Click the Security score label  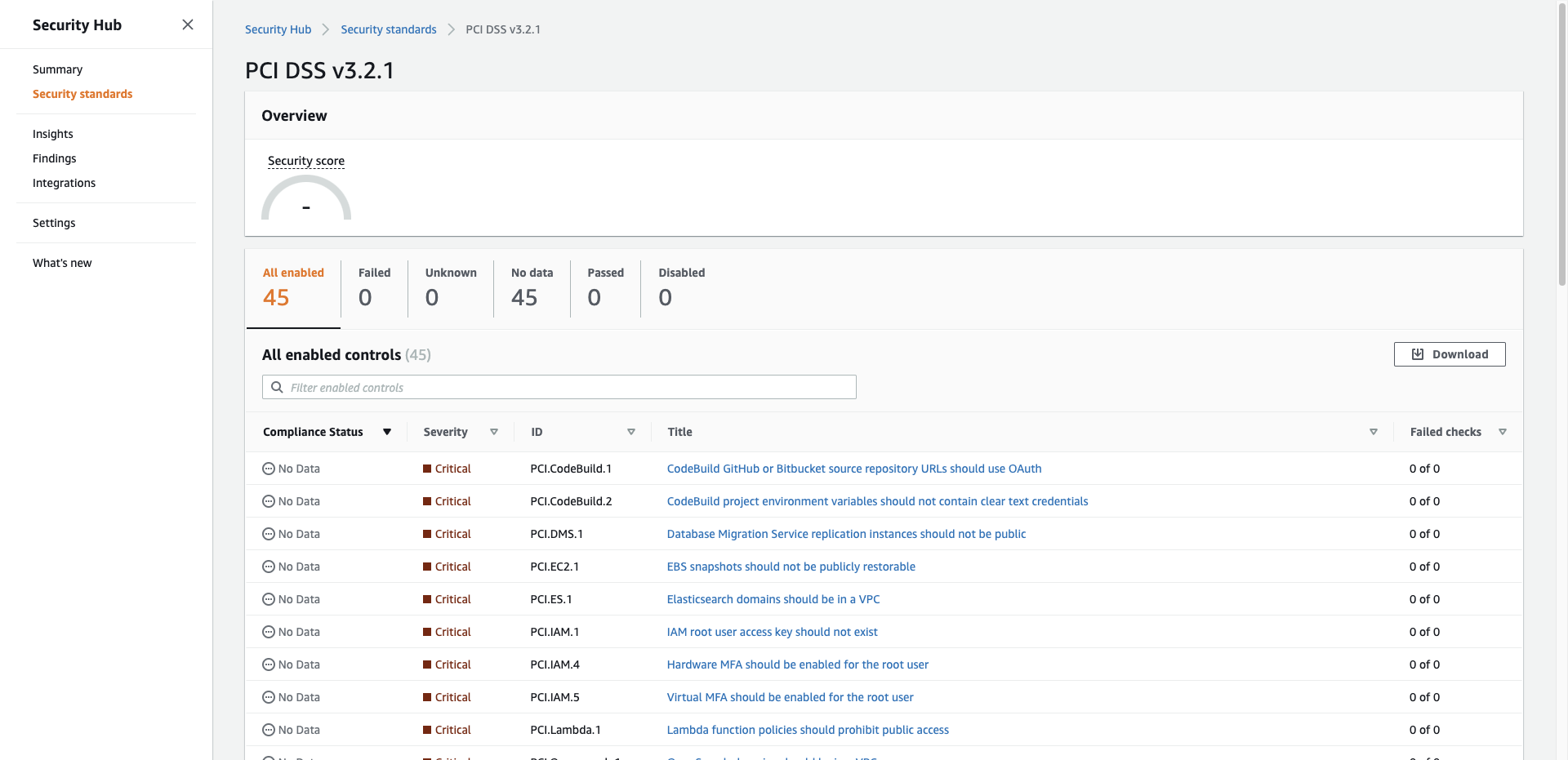pyautogui.click(x=306, y=161)
